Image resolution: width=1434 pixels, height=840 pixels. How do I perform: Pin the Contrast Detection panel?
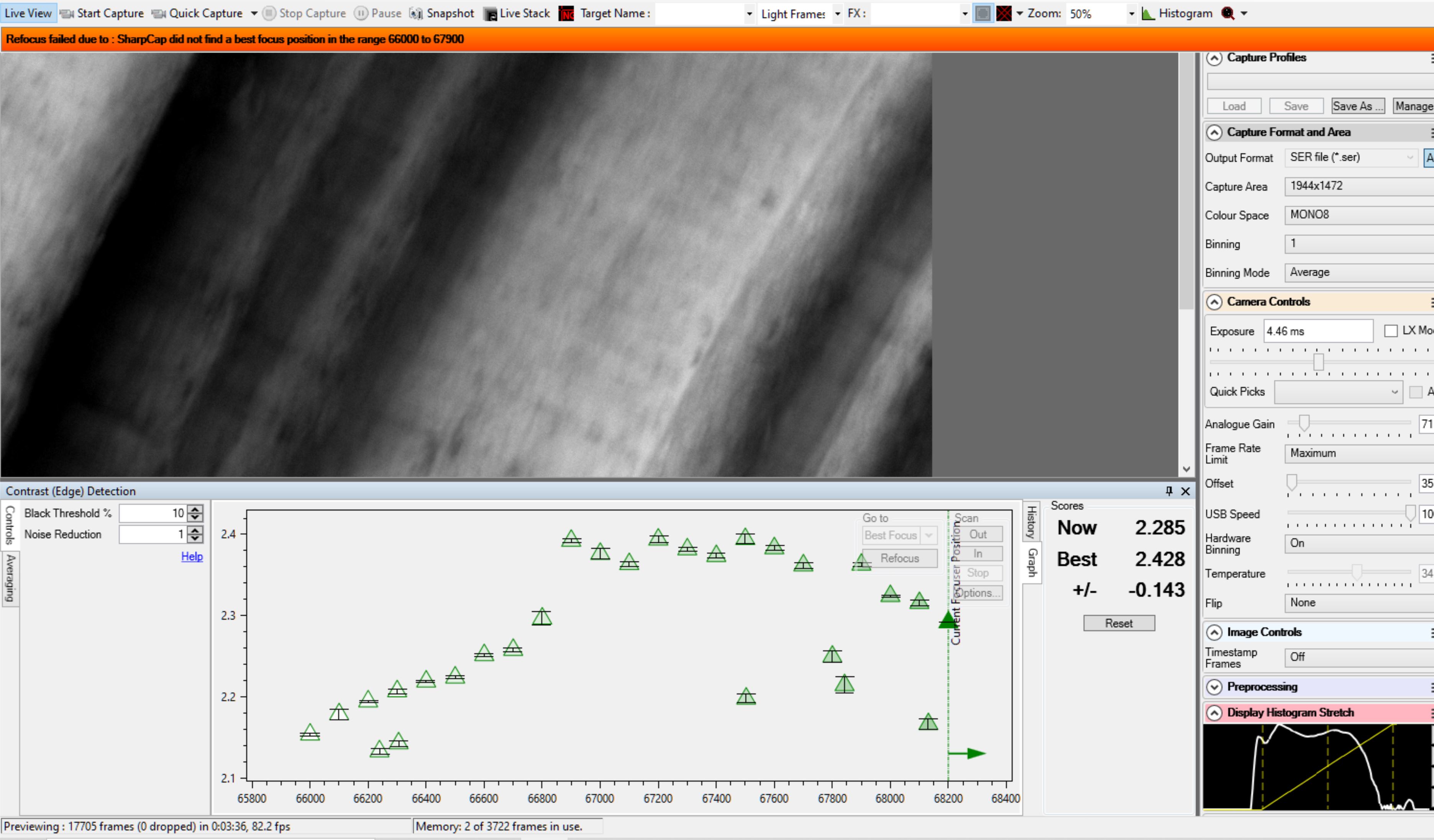pos(1170,491)
